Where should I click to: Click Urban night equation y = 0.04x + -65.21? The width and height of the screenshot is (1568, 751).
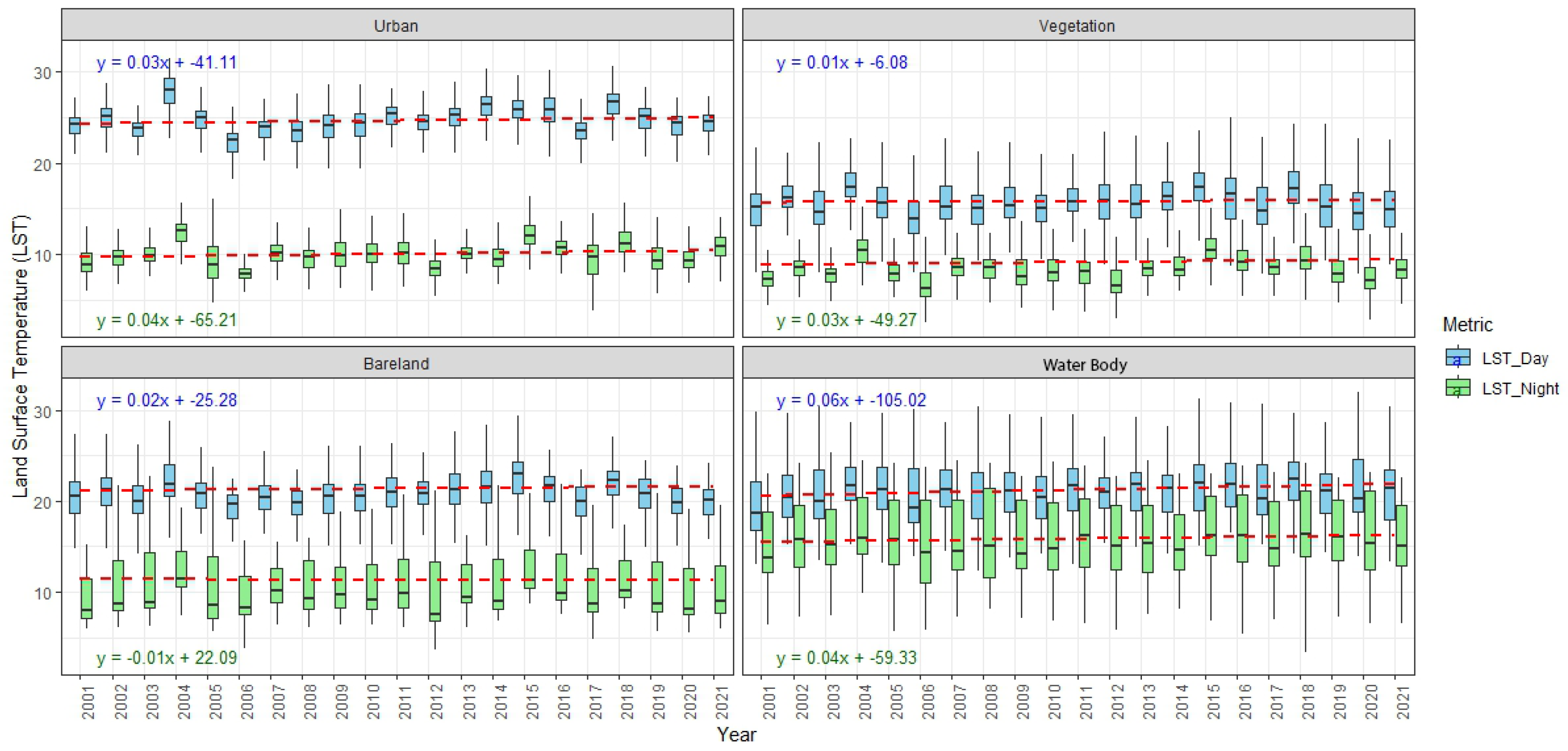tap(166, 320)
